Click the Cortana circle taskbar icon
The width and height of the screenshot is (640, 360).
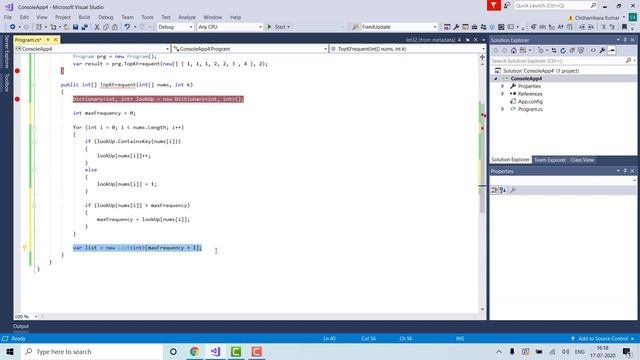click(173, 351)
